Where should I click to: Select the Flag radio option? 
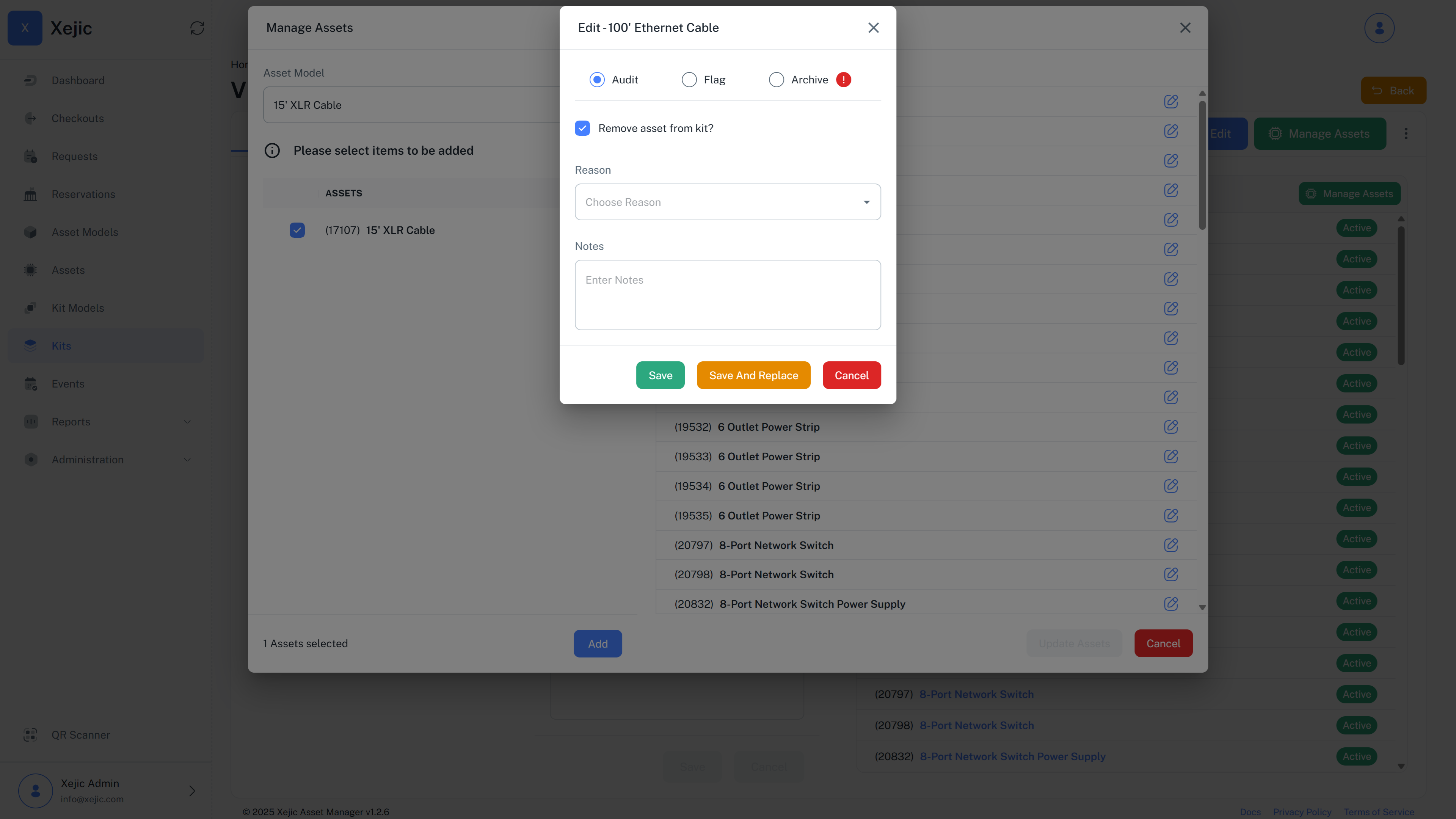pos(689,80)
